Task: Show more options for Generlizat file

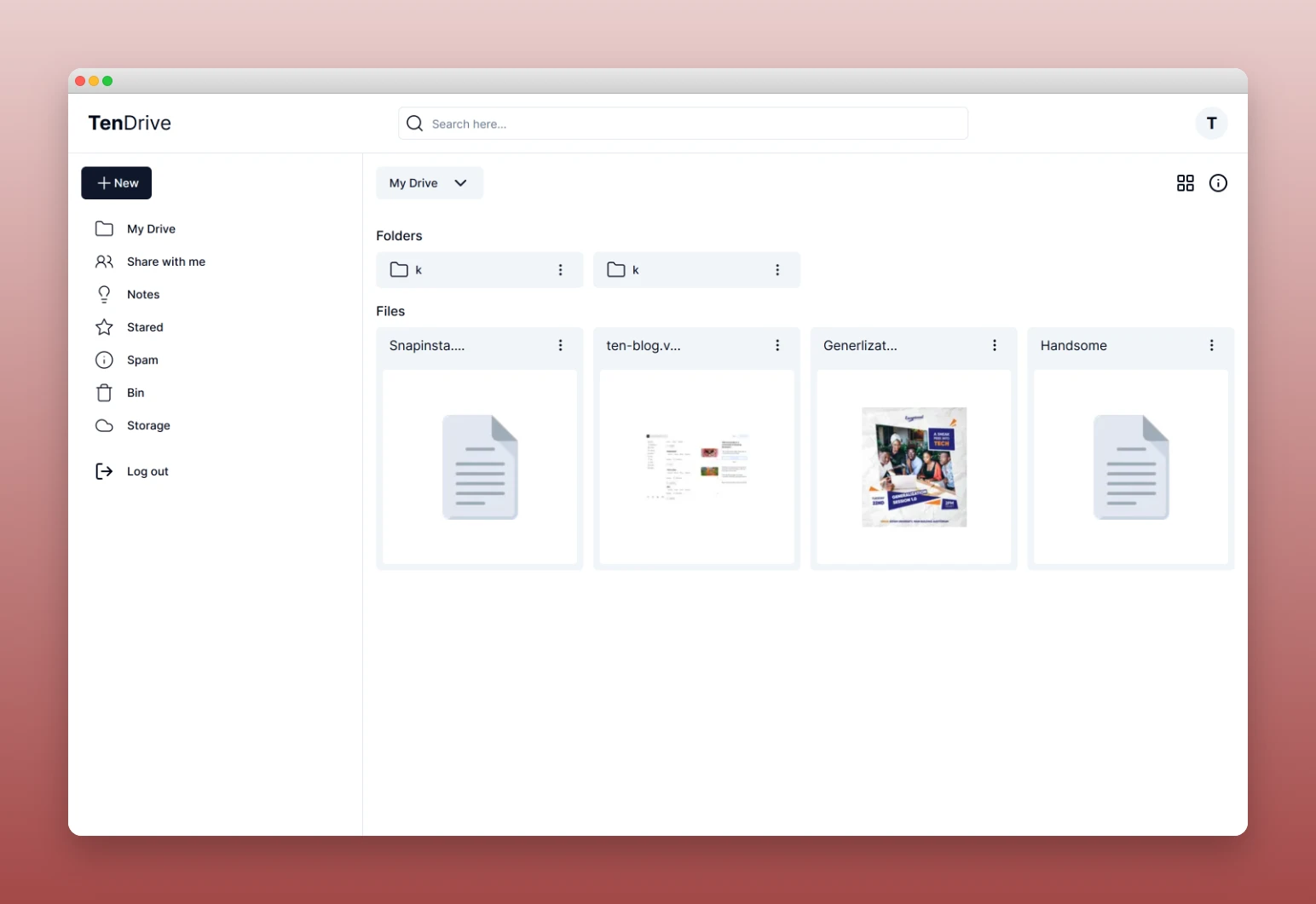Action: pyautogui.click(x=994, y=345)
